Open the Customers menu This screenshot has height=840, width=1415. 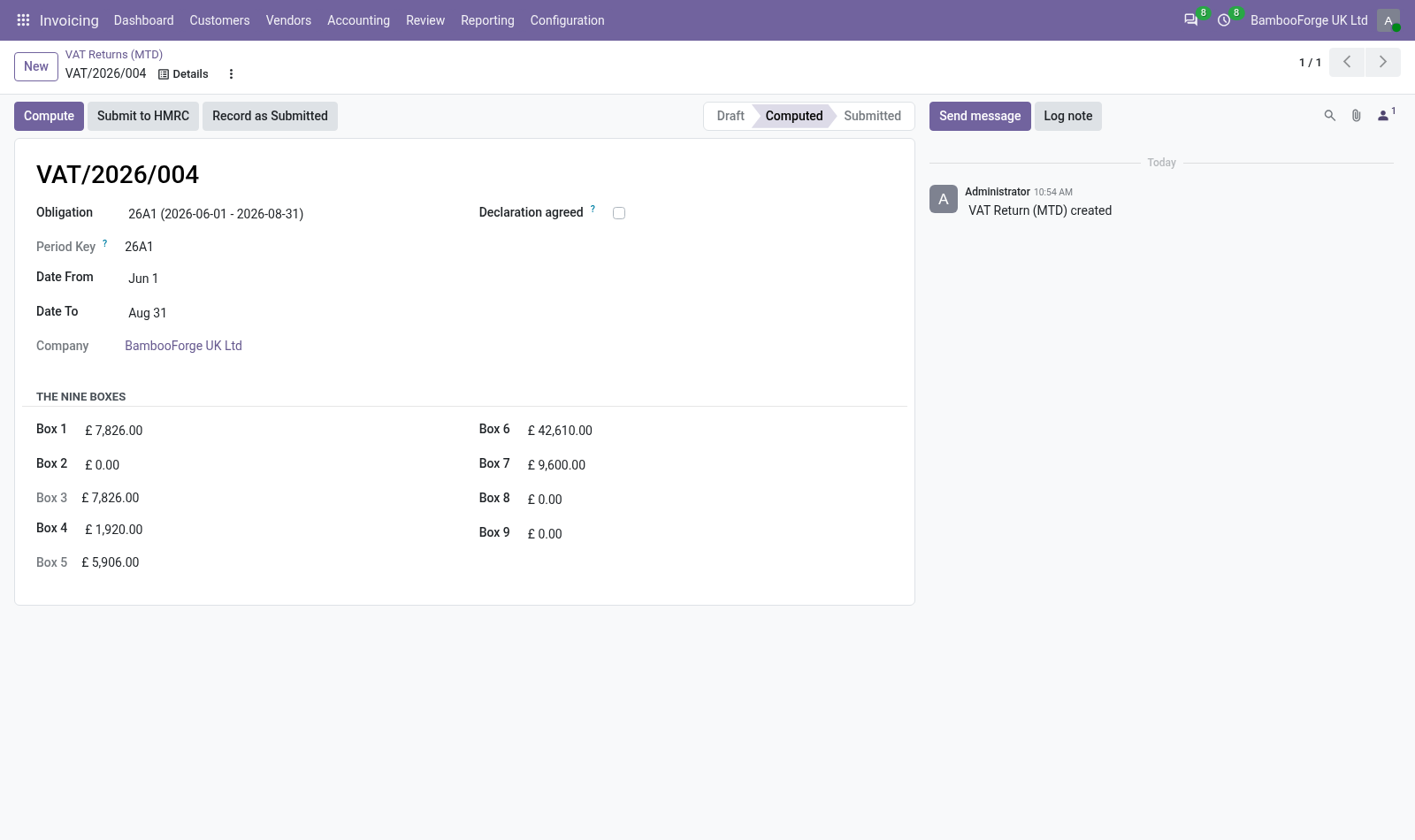click(219, 20)
